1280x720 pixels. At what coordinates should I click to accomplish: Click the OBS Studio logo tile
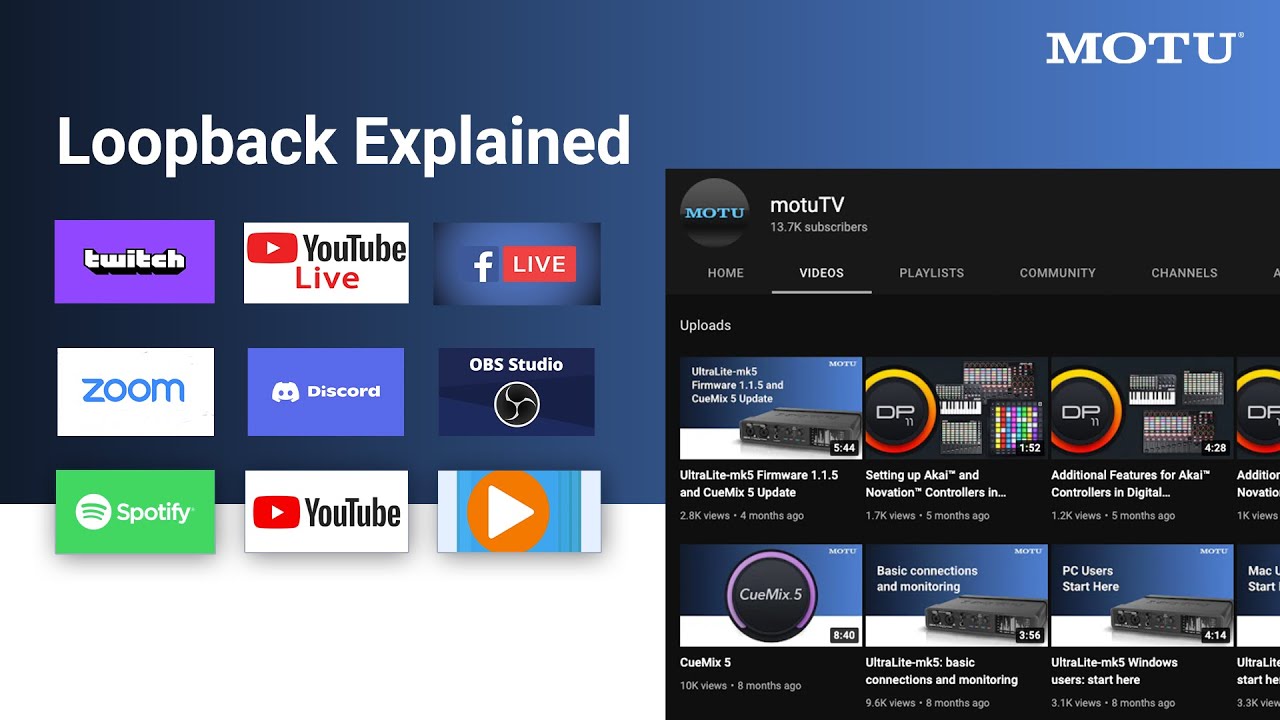click(516, 392)
